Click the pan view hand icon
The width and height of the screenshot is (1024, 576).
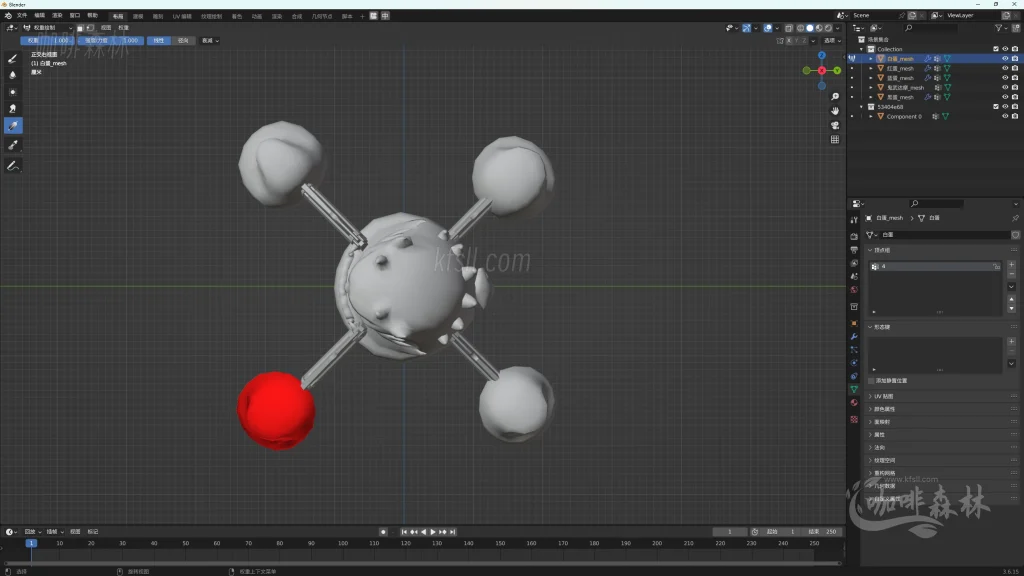835,110
